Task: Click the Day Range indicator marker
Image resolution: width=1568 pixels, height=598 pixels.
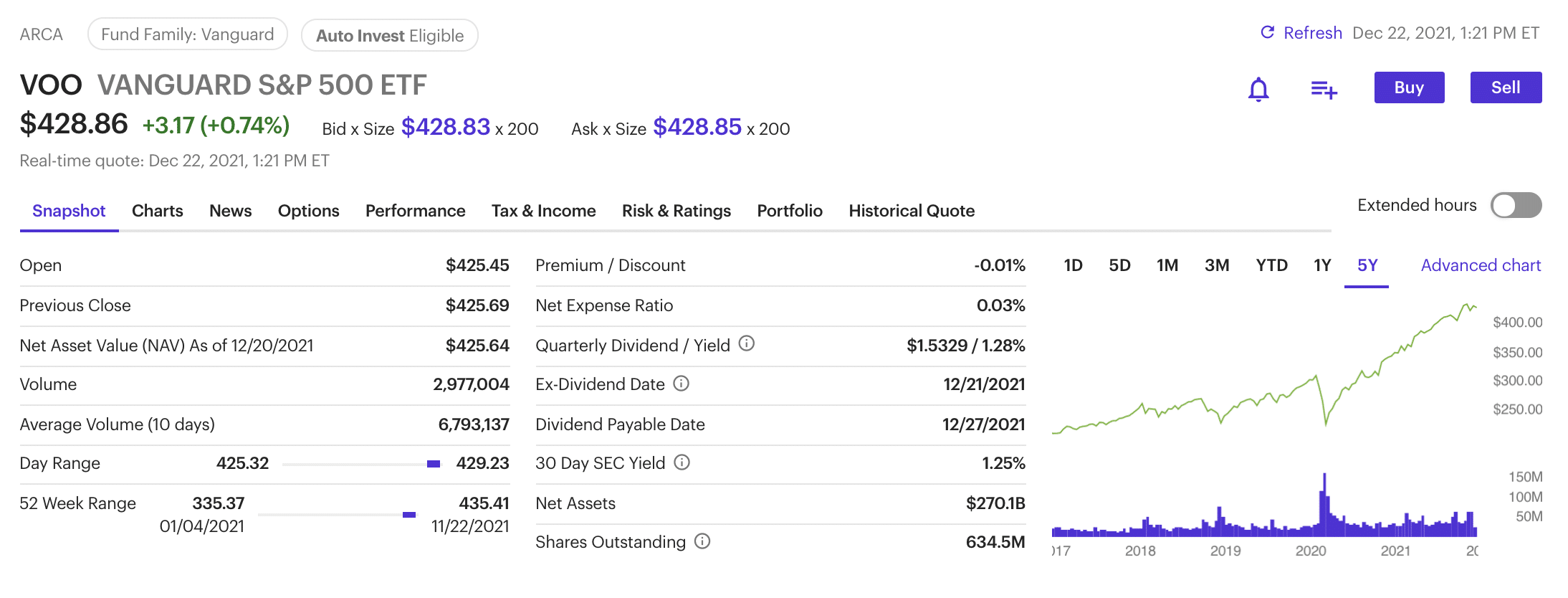Action: coord(434,464)
